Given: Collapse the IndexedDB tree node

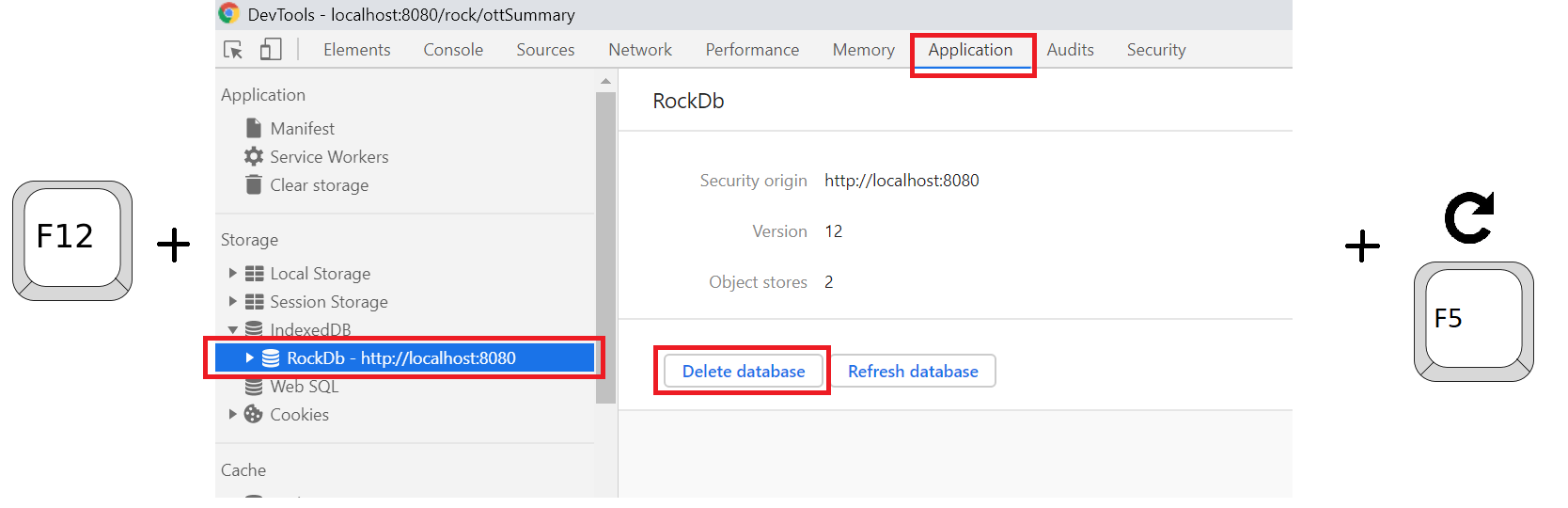Looking at the screenshot, I should pos(233,330).
